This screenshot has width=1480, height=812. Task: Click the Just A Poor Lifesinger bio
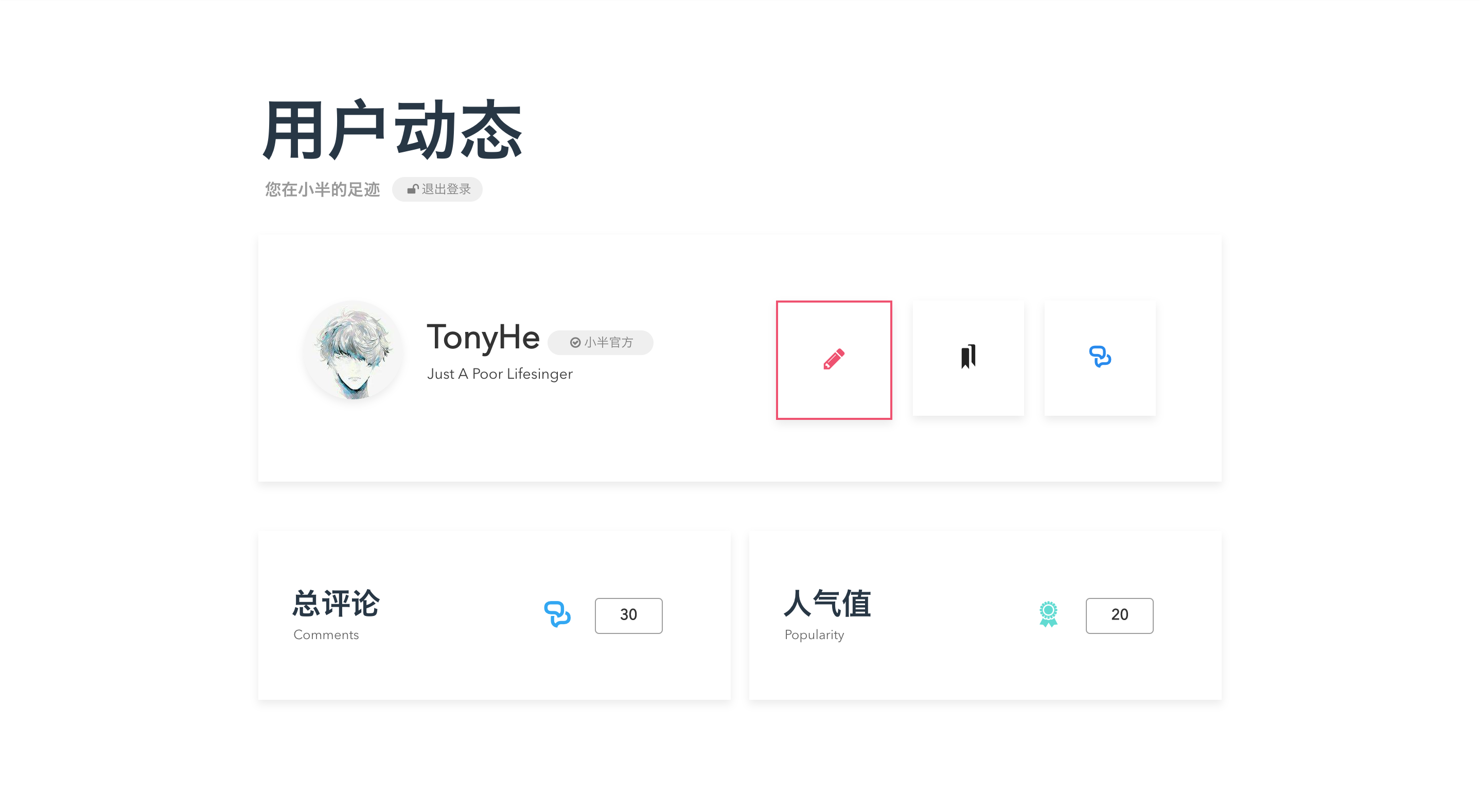pos(500,374)
